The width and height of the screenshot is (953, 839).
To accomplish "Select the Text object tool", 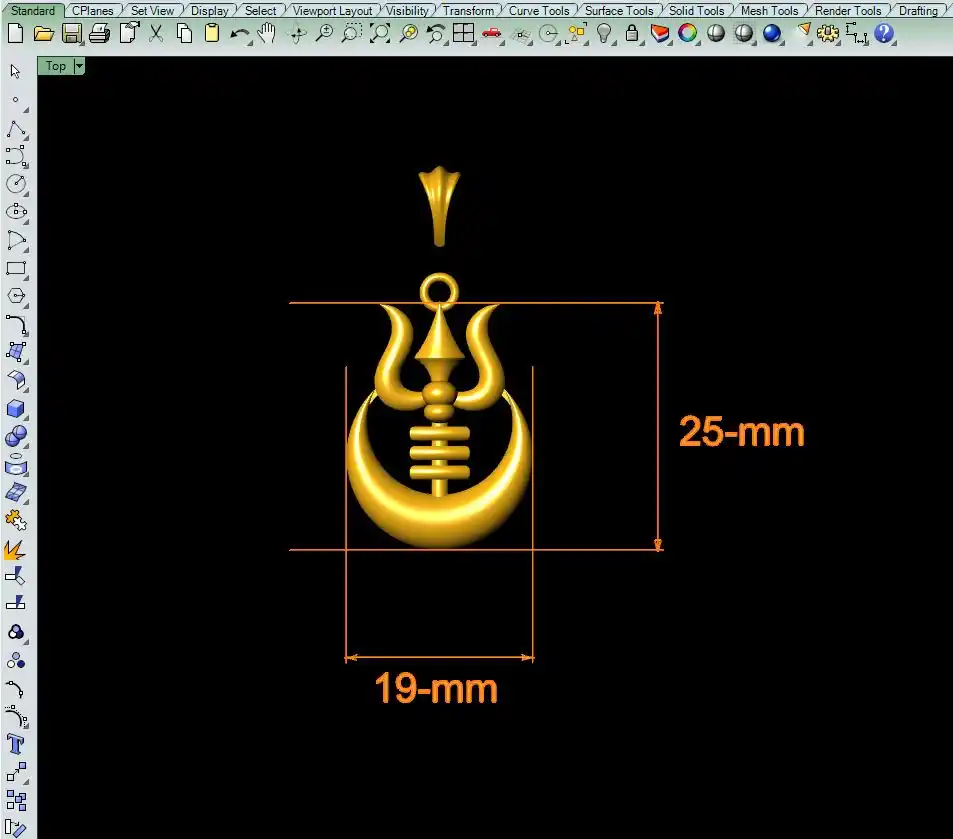I will 16,744.
